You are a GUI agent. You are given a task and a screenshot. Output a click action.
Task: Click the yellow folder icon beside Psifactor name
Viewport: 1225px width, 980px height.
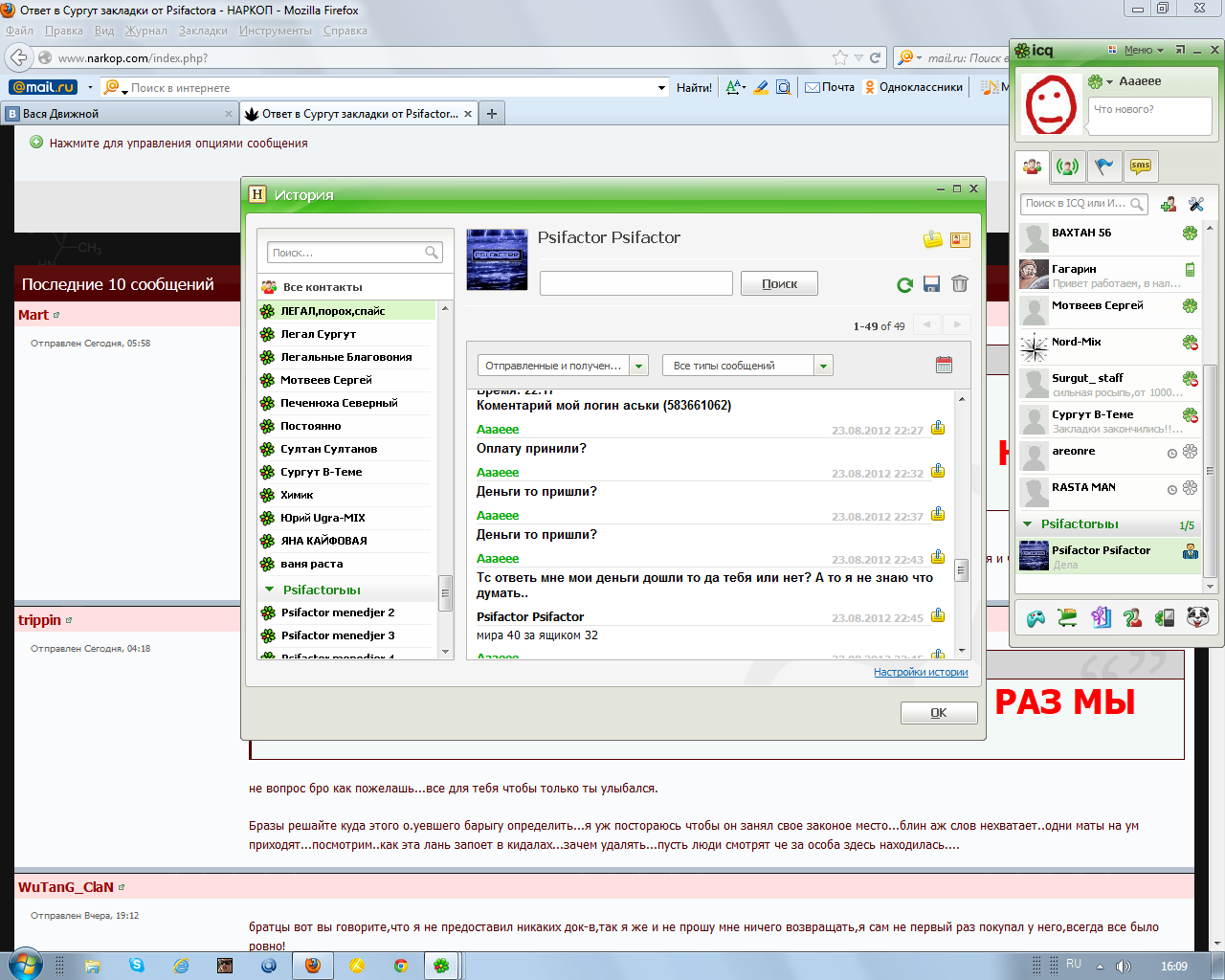point(933,239)
